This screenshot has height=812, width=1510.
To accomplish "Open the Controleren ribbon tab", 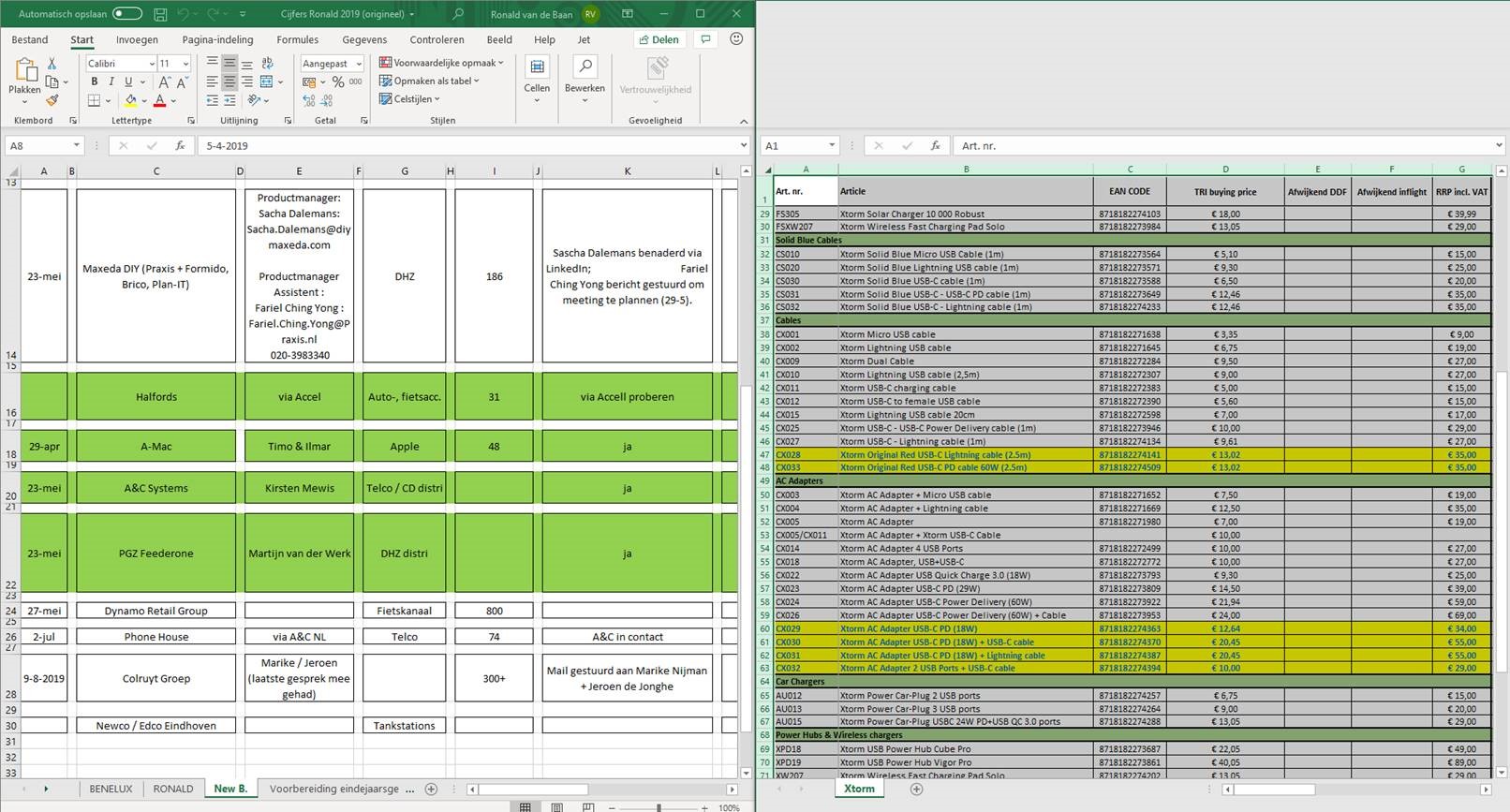I will pos(437,39).
